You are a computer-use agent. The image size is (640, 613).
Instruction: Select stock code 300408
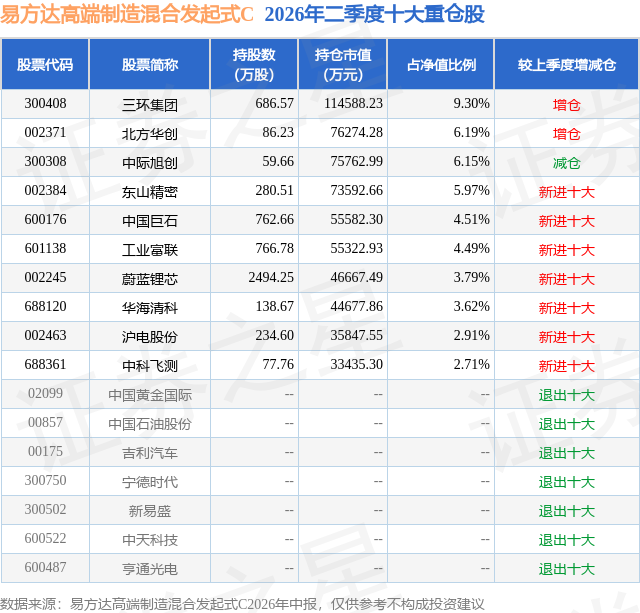[45, 104]
